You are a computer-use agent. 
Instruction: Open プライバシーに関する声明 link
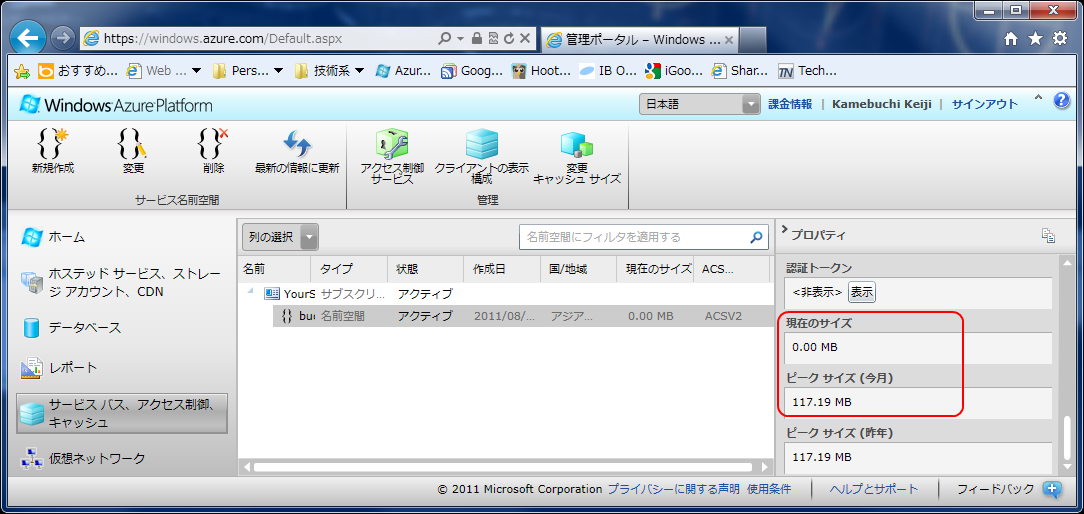[x=673, y=489]
